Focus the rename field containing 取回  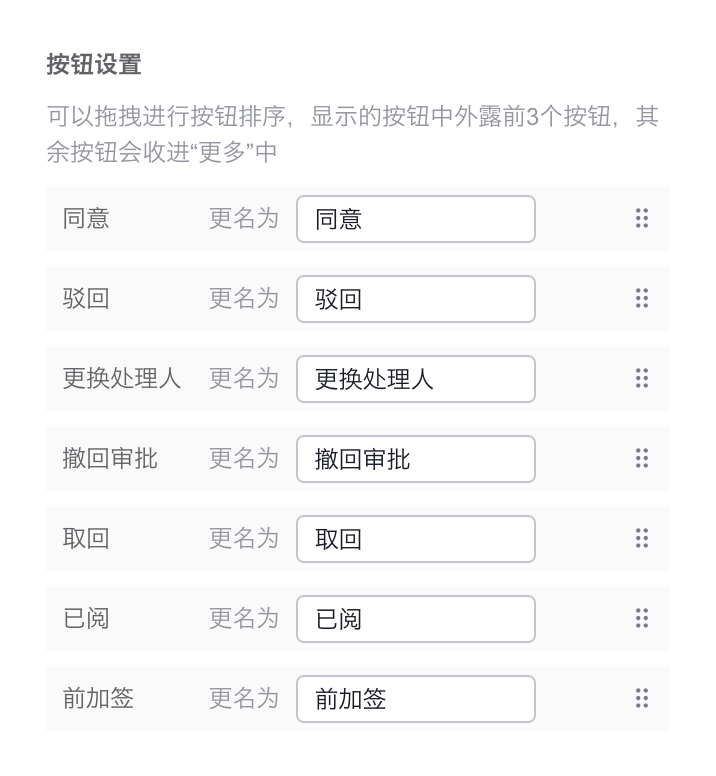pos(416,539)
